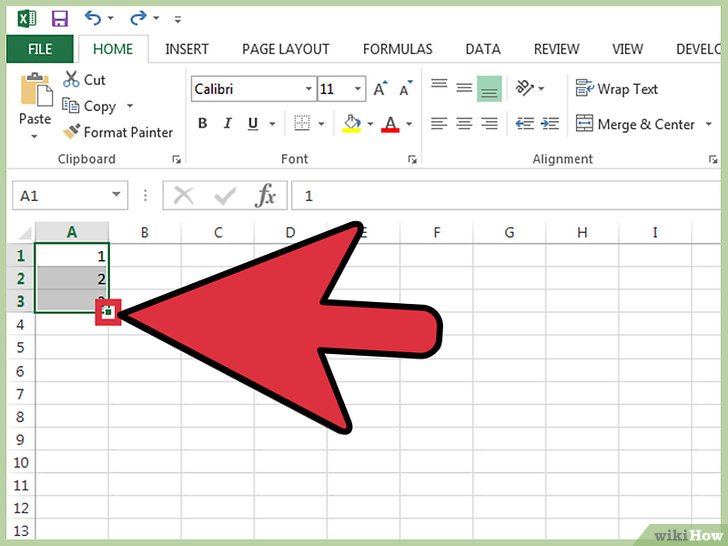Switch to the DATA tab
The width and height of the screenshot is (728, 546).
click(x=483, y=49)
